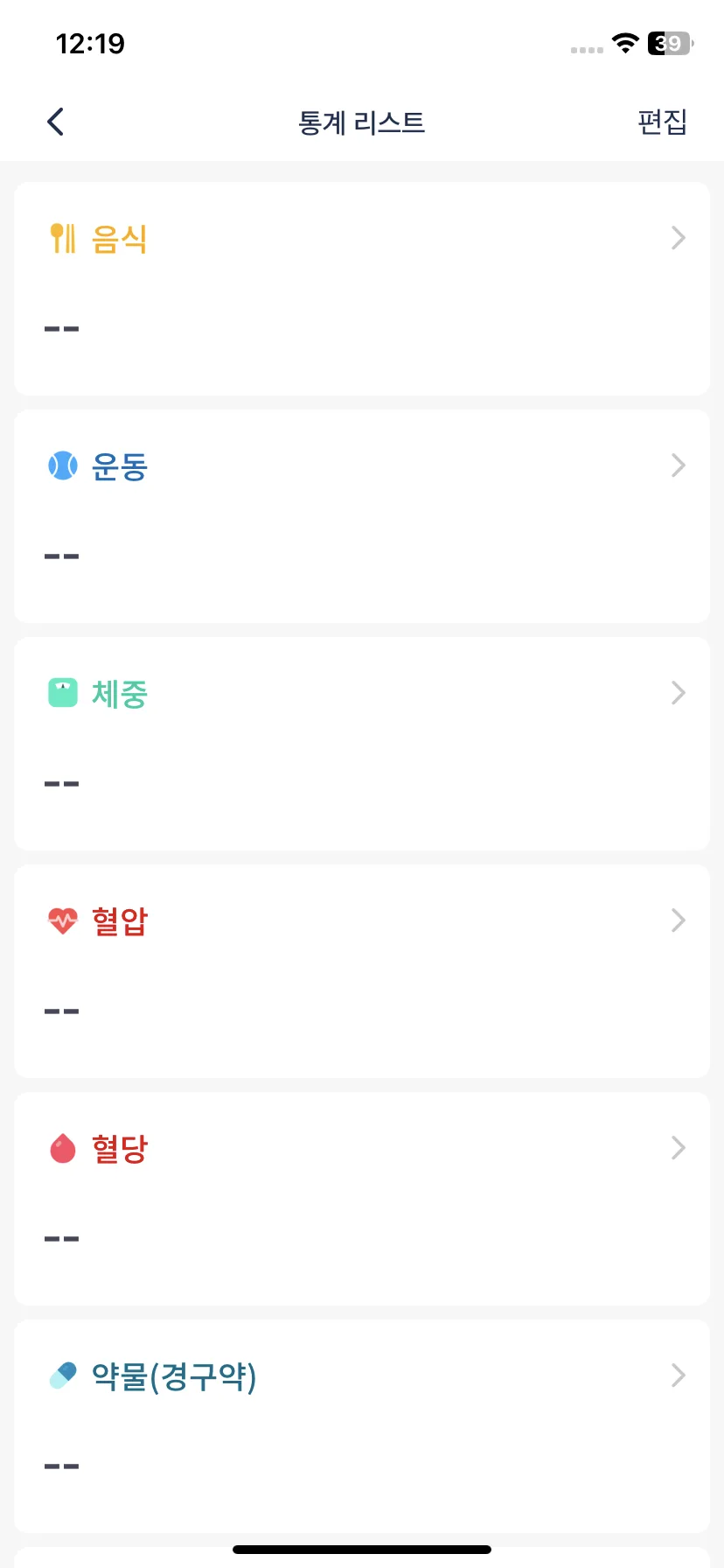Image resolution: width=724 pixels, height=1568 pixels.
Task: Expand 운동 stats via chevron
Action: point(678,465)
